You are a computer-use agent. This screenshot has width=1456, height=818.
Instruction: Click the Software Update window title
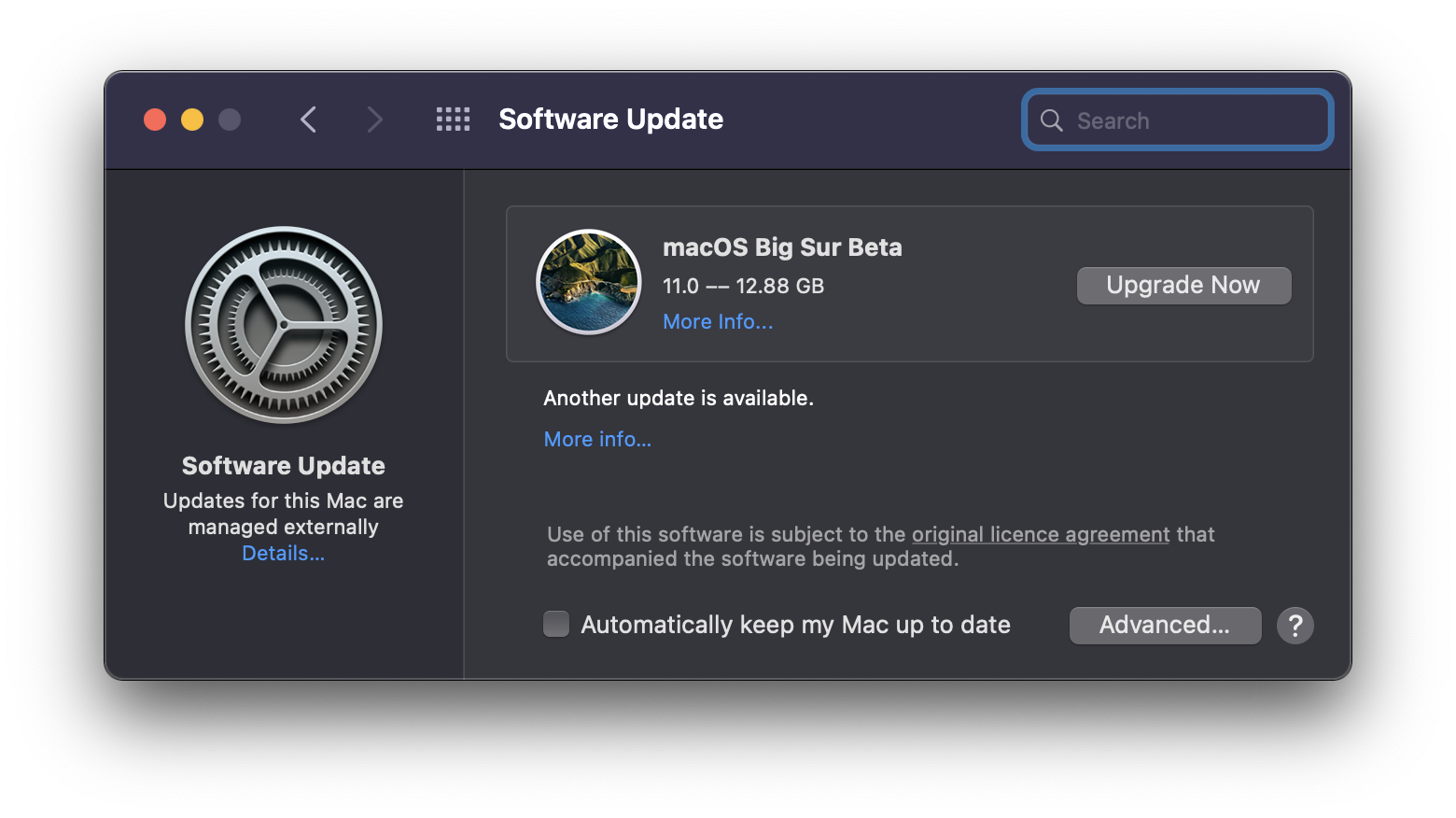point(610,120)
